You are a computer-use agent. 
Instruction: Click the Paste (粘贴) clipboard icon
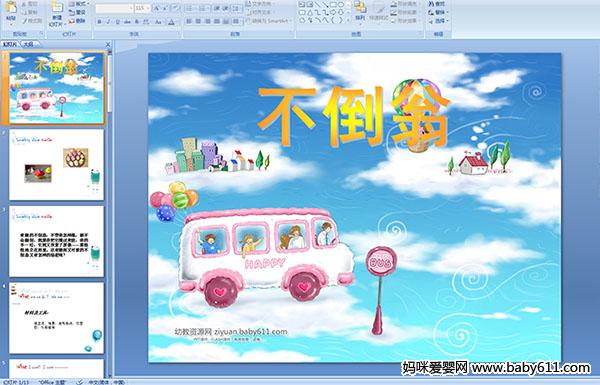(11, 8)
